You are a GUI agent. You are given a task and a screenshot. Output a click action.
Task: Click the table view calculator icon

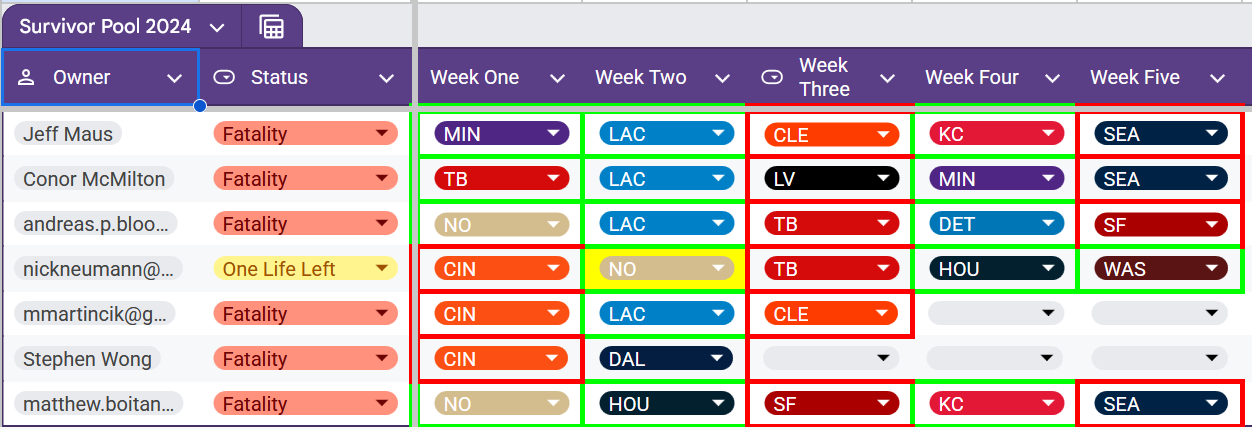coord(271,27)
